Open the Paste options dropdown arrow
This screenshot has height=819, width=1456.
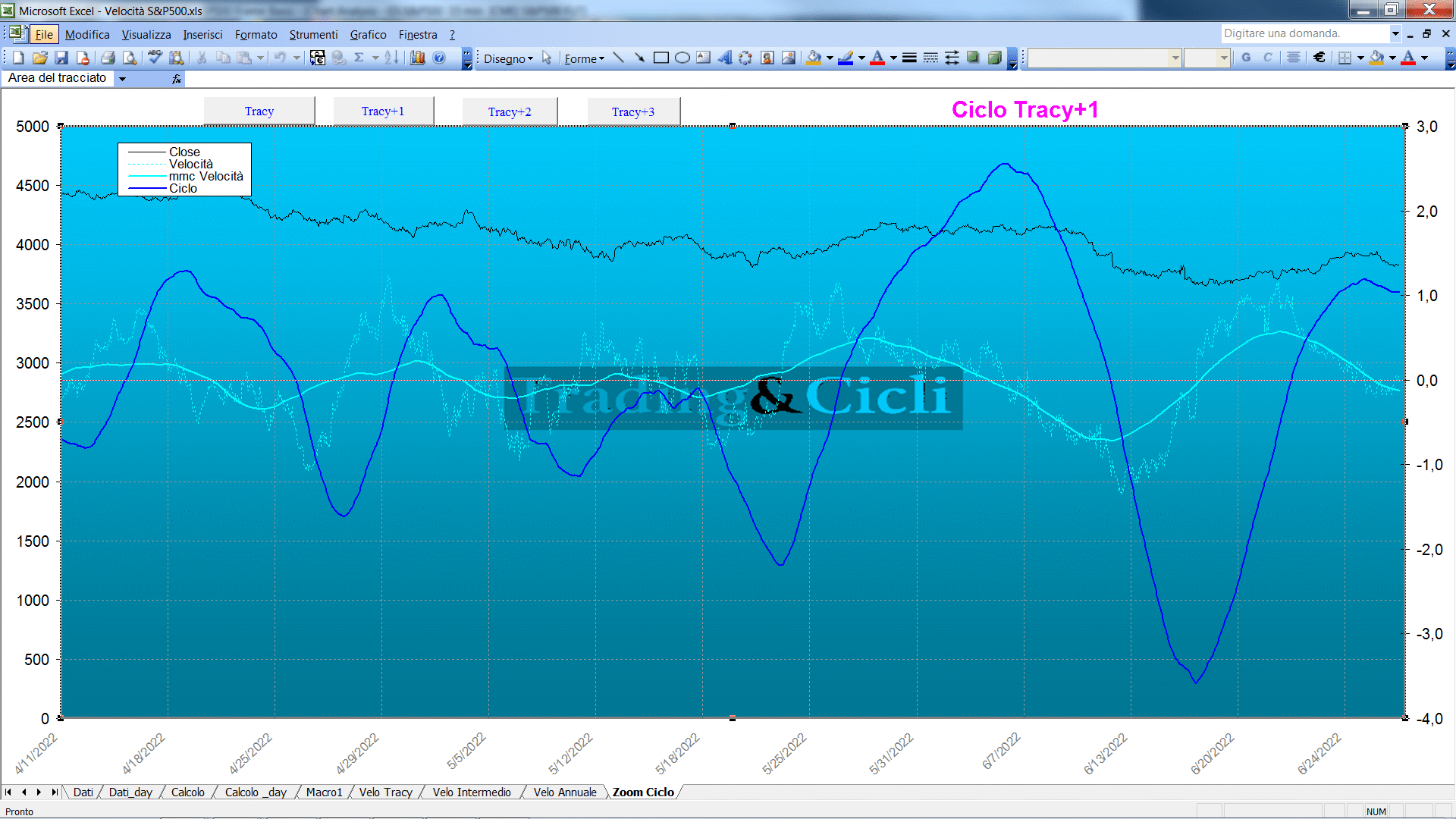260,58
